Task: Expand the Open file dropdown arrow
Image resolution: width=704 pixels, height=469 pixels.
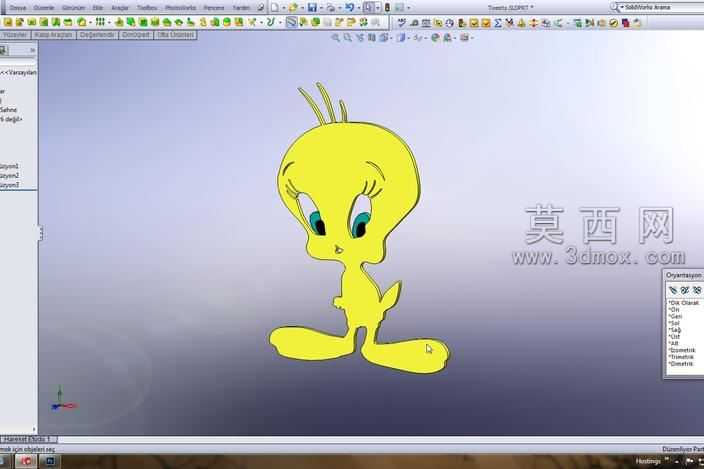Action: pos(302,8)
